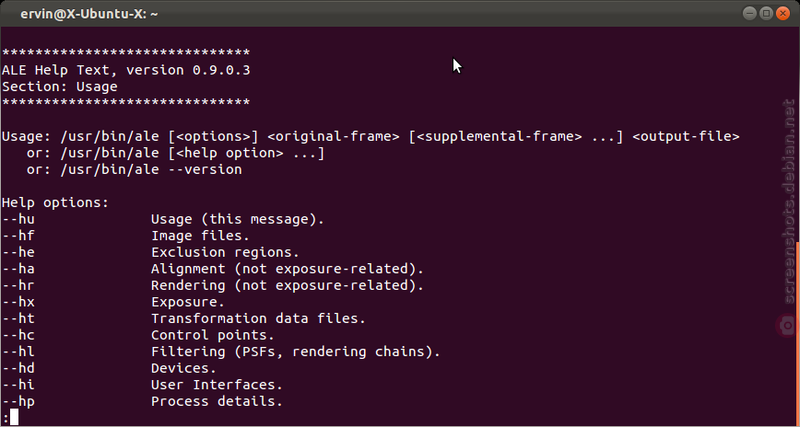
Task: Click the --hc Control points line
Action: coord(138,335)
